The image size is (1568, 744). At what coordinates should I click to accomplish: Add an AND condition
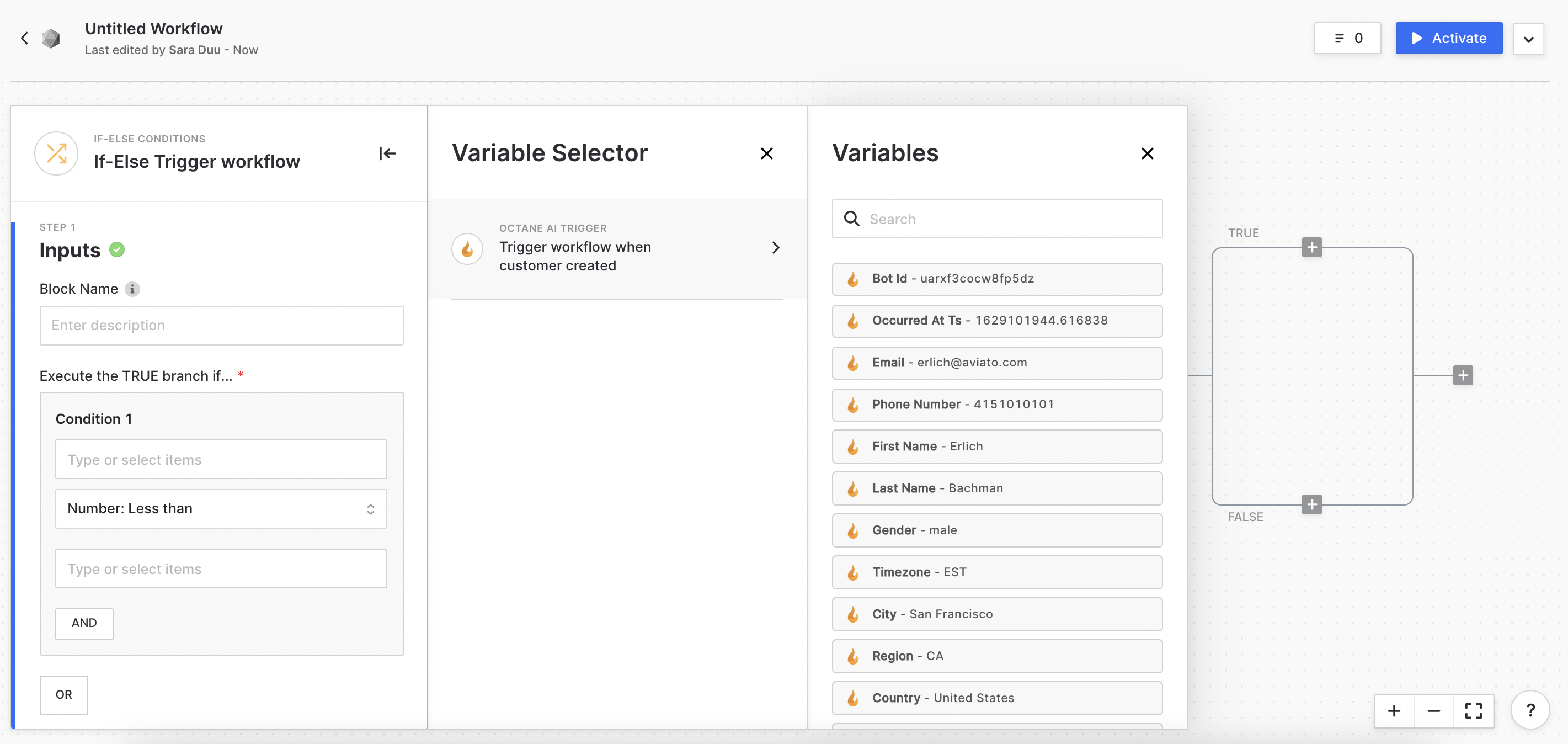(x=84, y=623)
